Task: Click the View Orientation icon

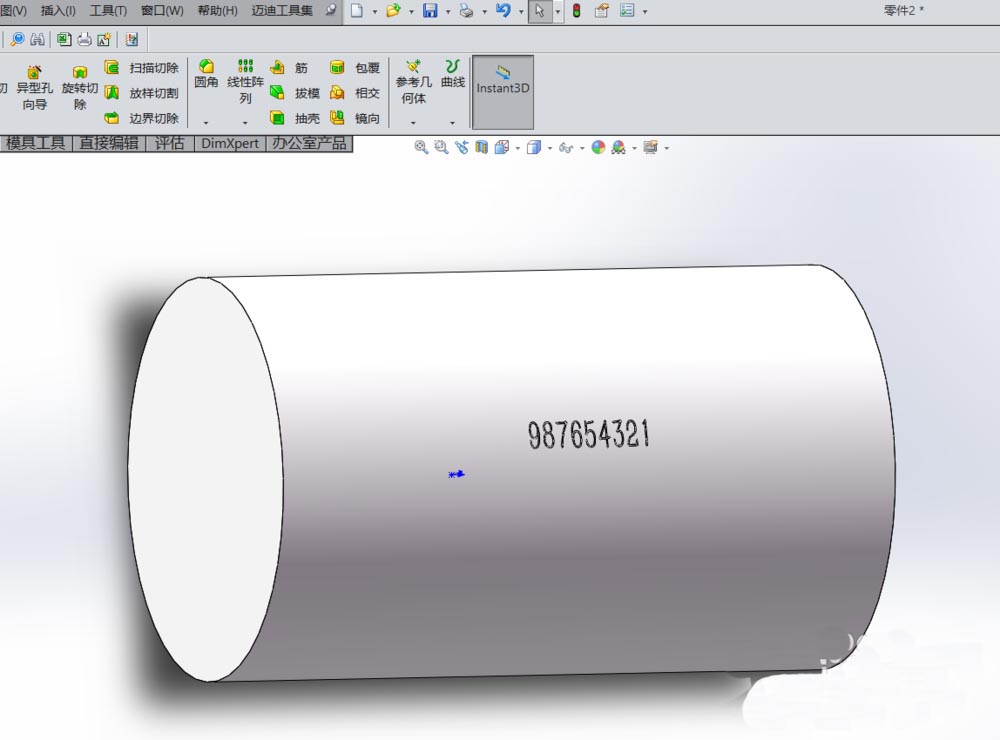Action: pyautogui.click(x=502, y=147)
